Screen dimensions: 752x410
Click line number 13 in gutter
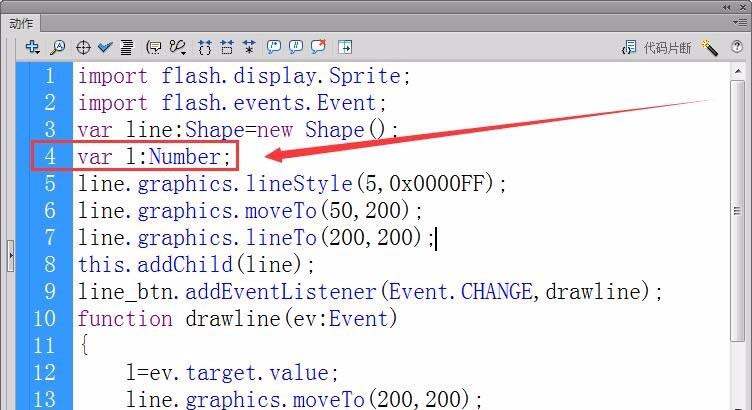point(44,399)
